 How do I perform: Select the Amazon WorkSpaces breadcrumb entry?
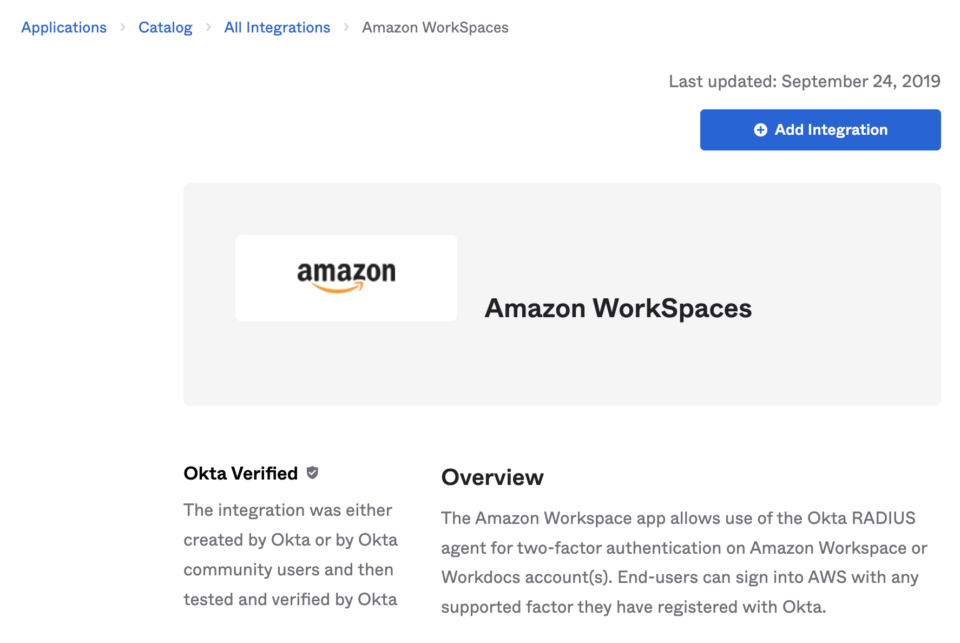tap(435, 27)
